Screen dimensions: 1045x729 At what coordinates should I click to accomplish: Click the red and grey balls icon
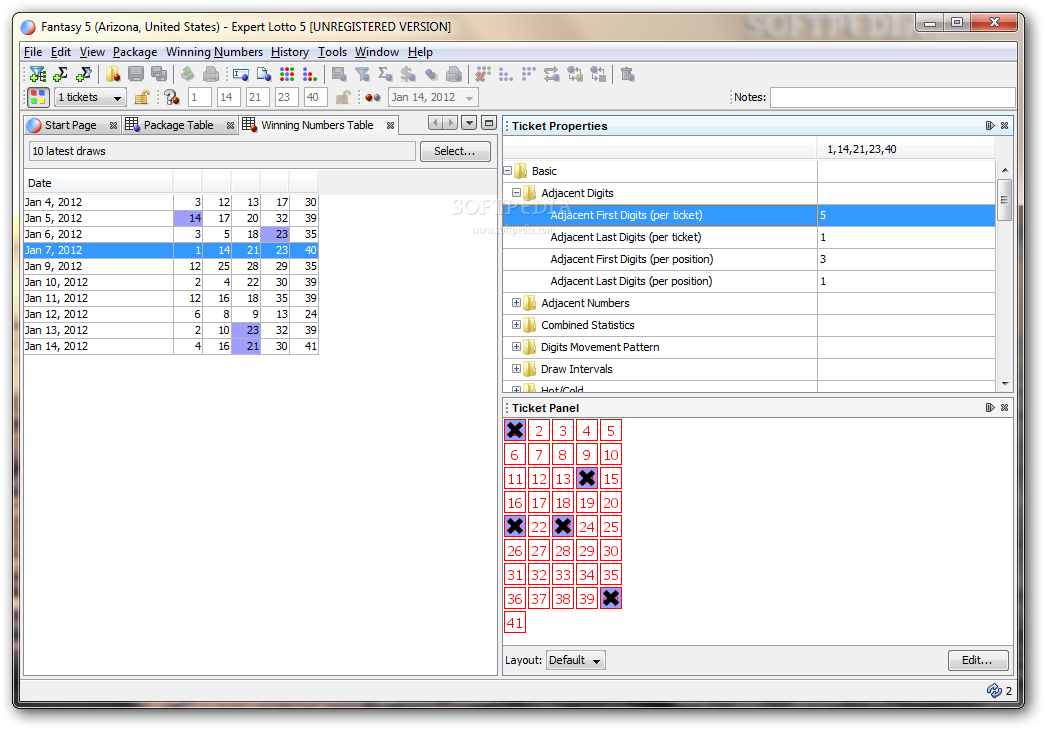coord(373,97)
